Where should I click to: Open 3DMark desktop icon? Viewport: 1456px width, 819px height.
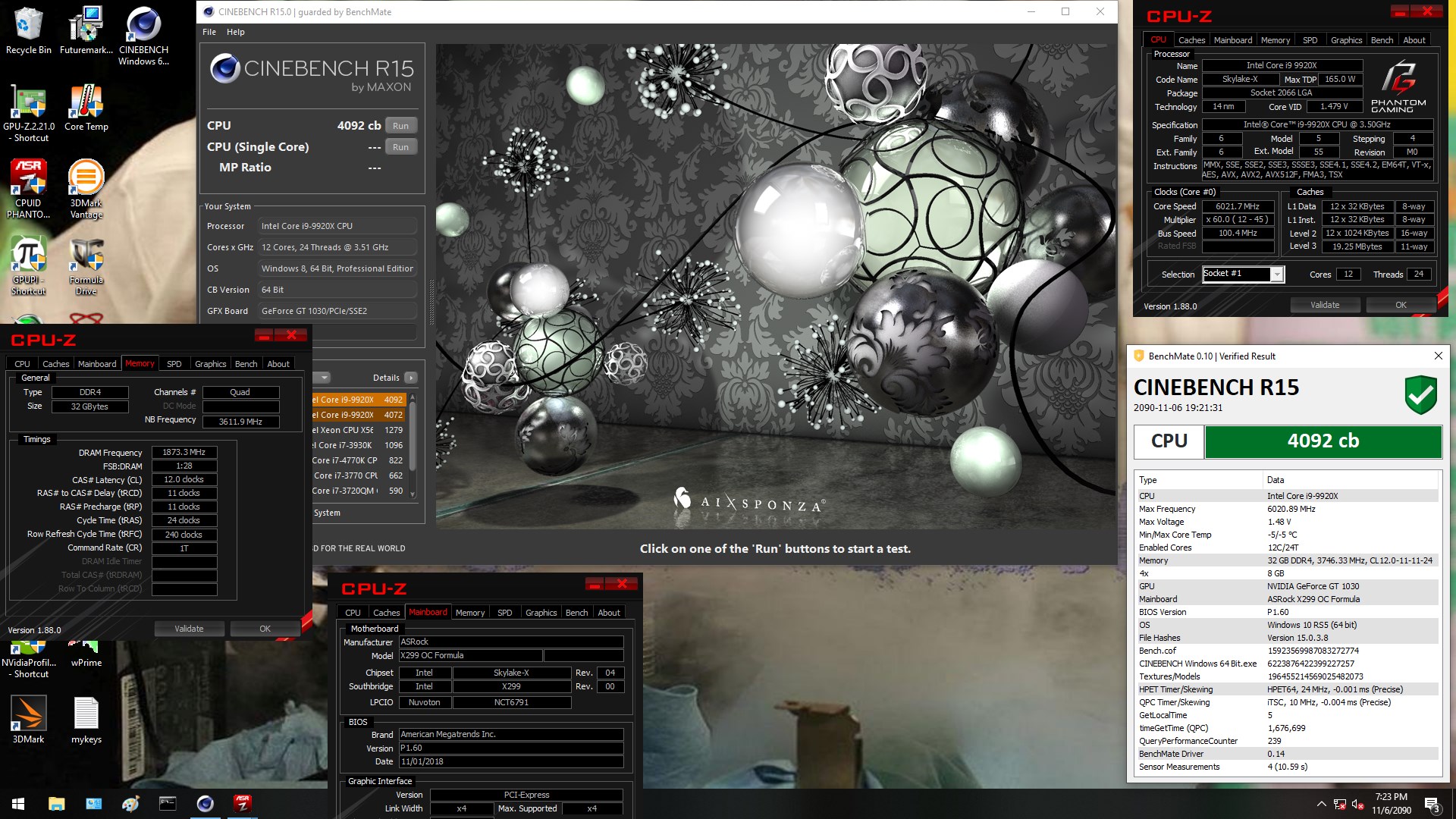(x=28, y=720)
